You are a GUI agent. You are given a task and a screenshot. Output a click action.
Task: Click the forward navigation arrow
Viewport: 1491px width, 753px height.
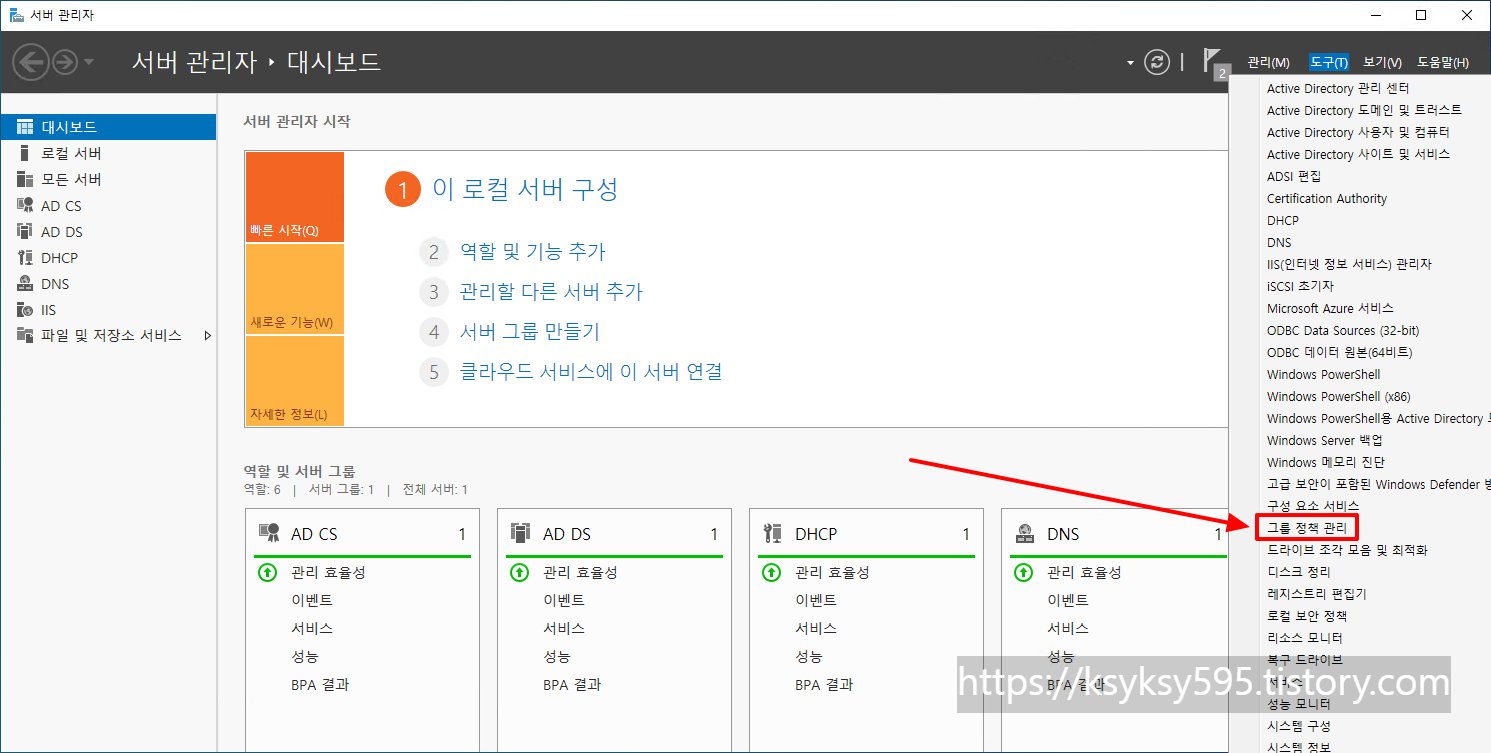click(x=64, y=62)
